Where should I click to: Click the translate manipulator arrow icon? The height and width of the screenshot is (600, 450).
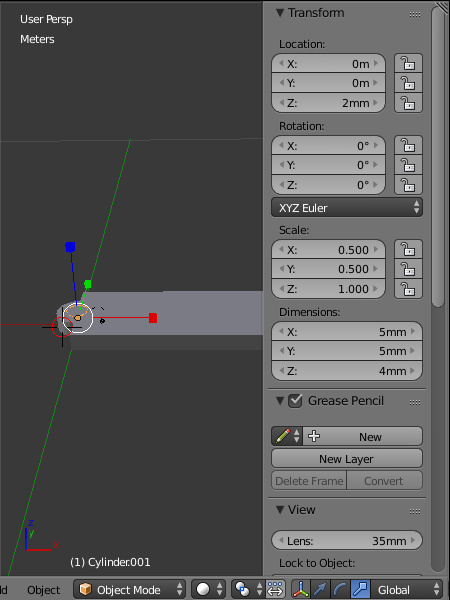[321, 589]
